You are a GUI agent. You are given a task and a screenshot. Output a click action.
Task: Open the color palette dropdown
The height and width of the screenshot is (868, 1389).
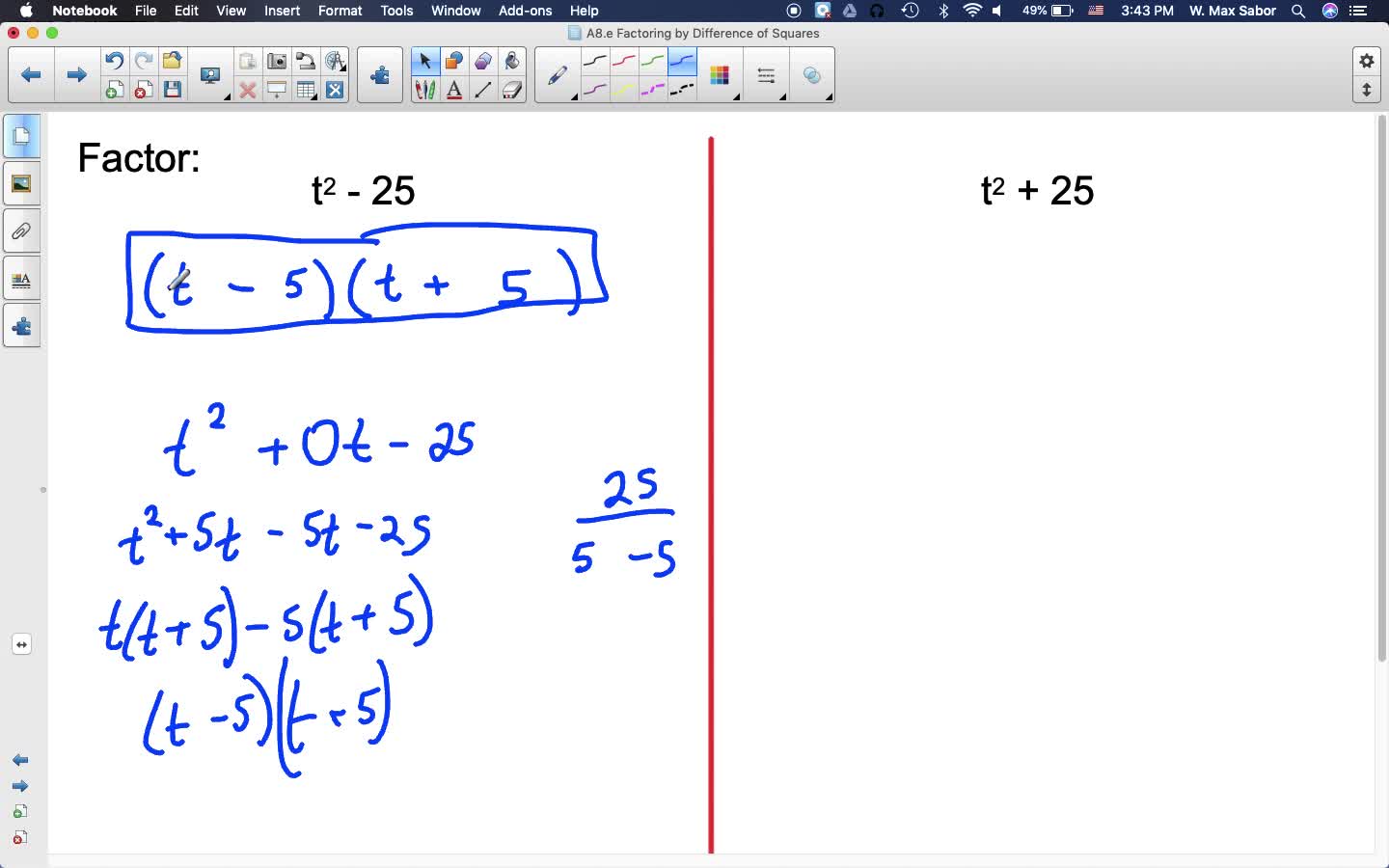[720, 76]
